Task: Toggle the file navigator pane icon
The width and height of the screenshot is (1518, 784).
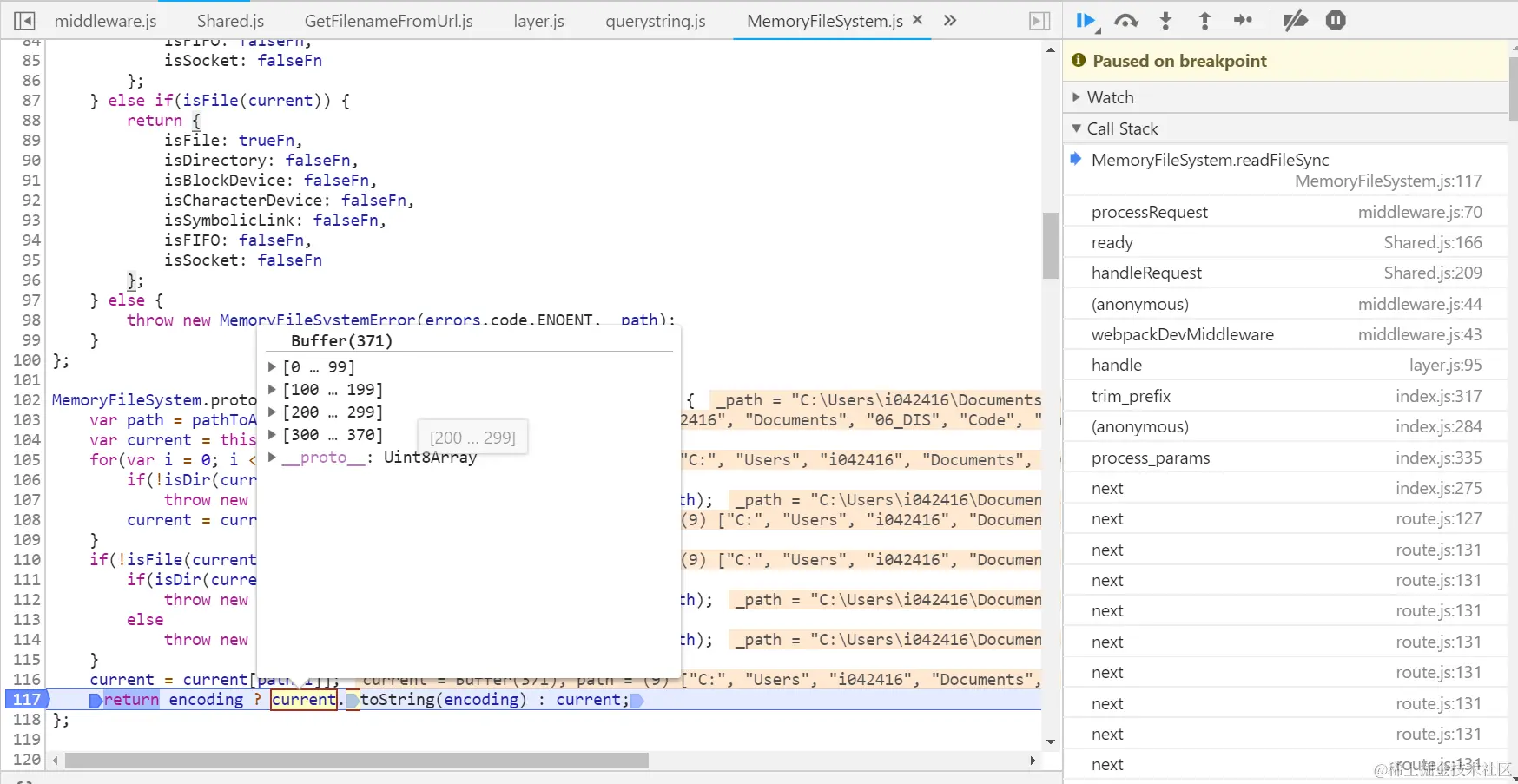Action: (x=25, y=21)
